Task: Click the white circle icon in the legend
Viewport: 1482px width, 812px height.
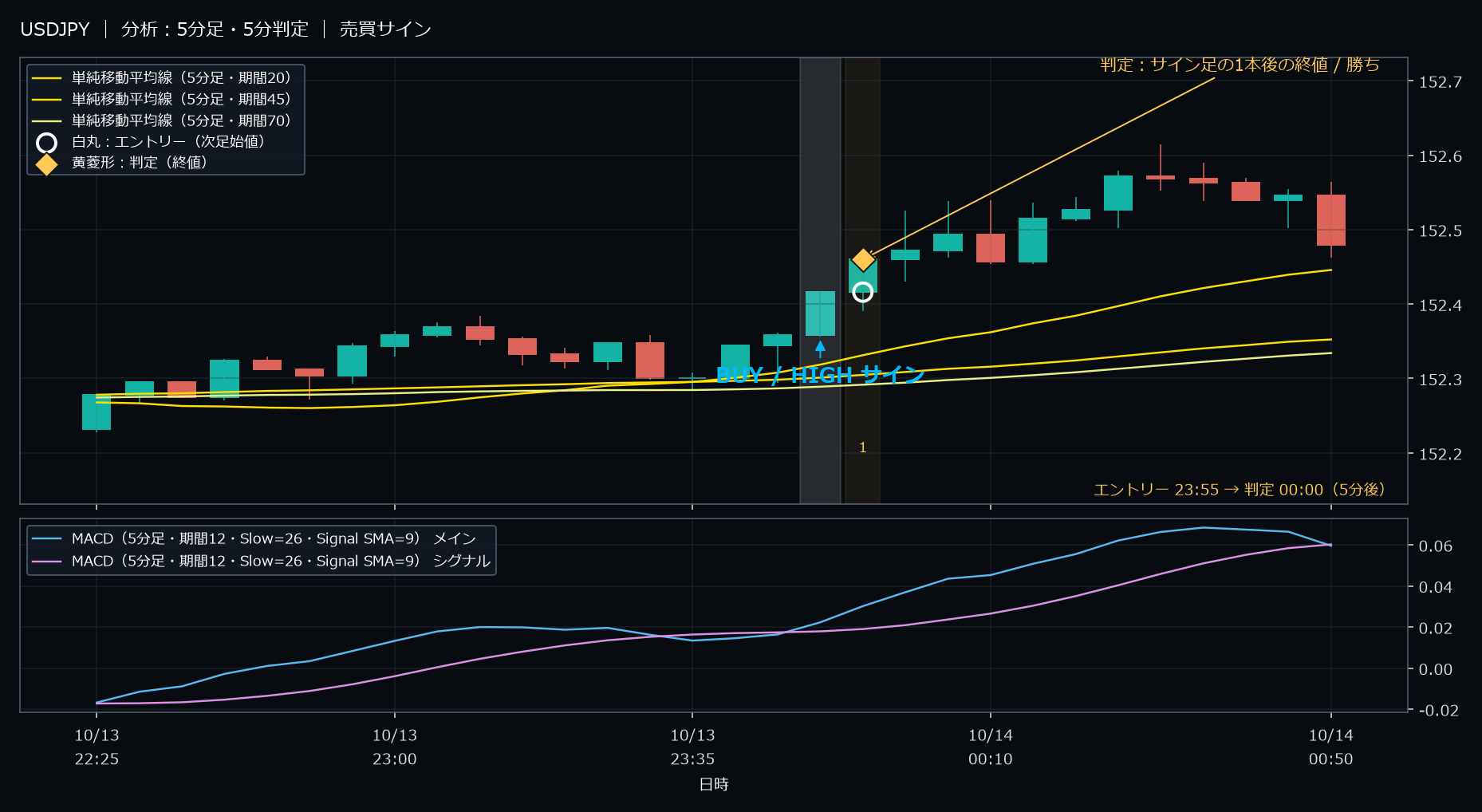Action: 47,143
